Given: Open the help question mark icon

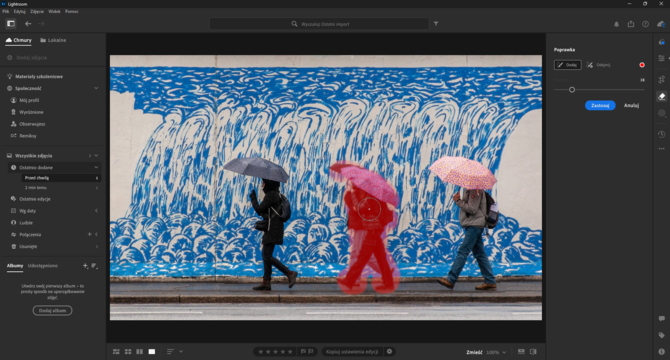Looking at the screenshot, I should pos(645,24).
